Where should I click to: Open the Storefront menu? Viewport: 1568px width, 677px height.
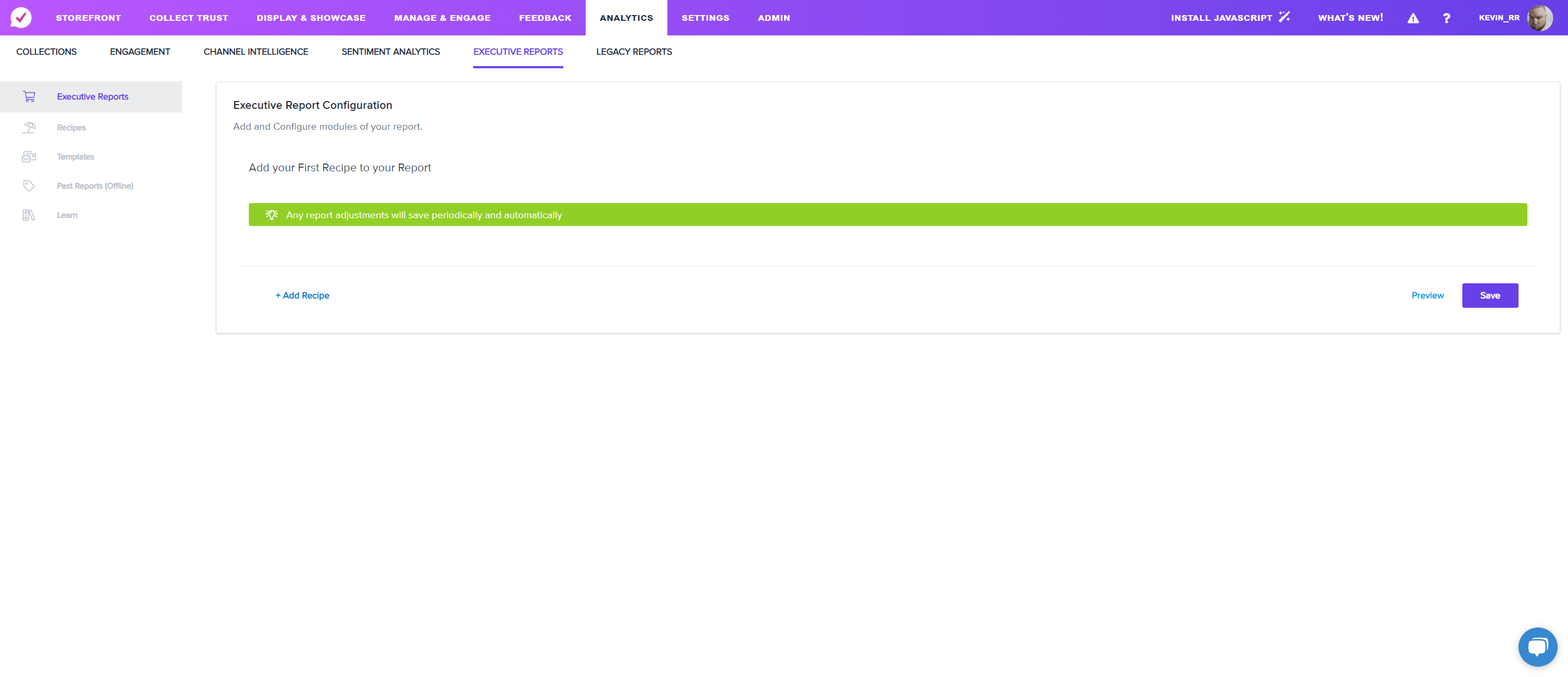(x=88, y=18)
